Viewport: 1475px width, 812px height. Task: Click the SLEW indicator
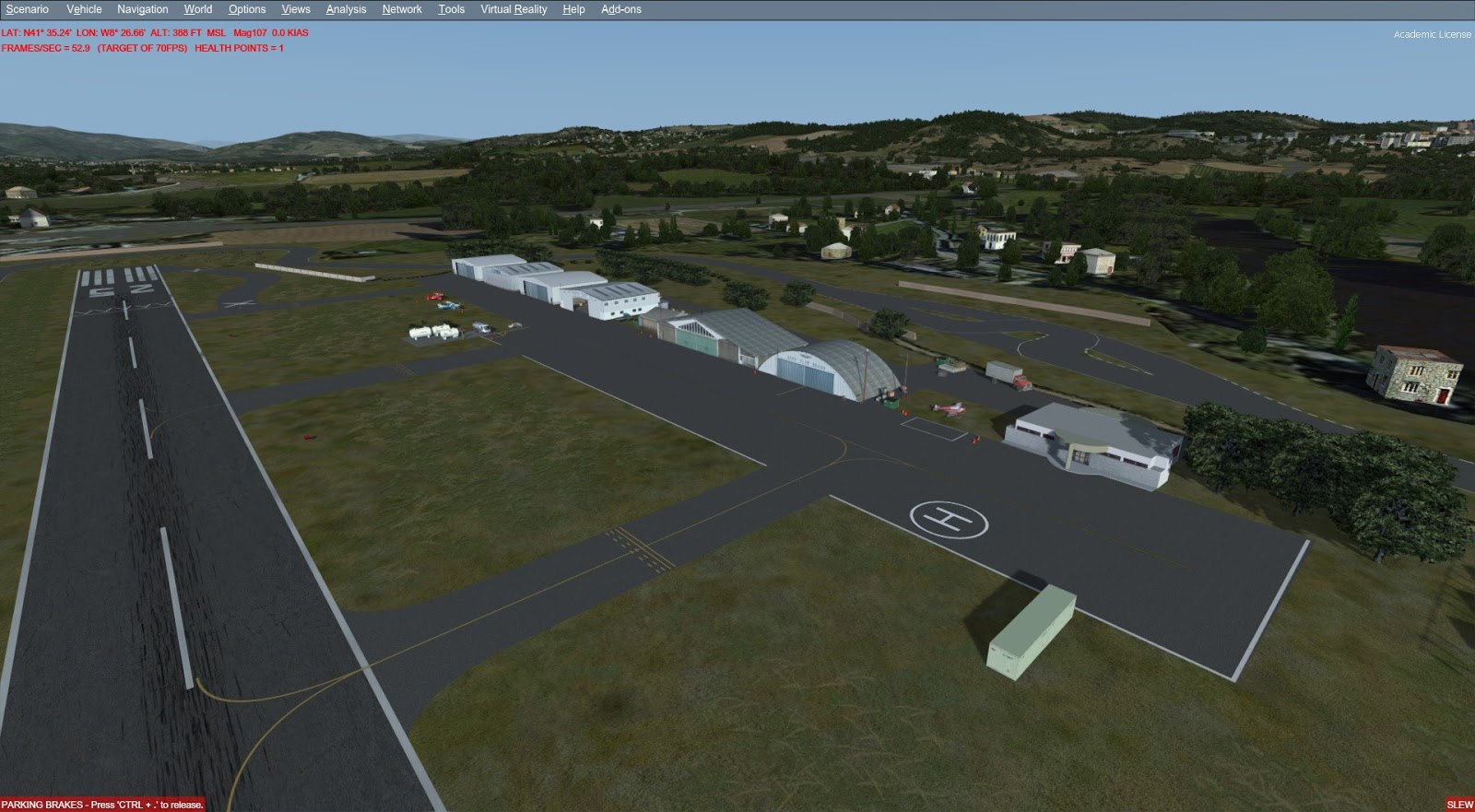coord(1460,805)
